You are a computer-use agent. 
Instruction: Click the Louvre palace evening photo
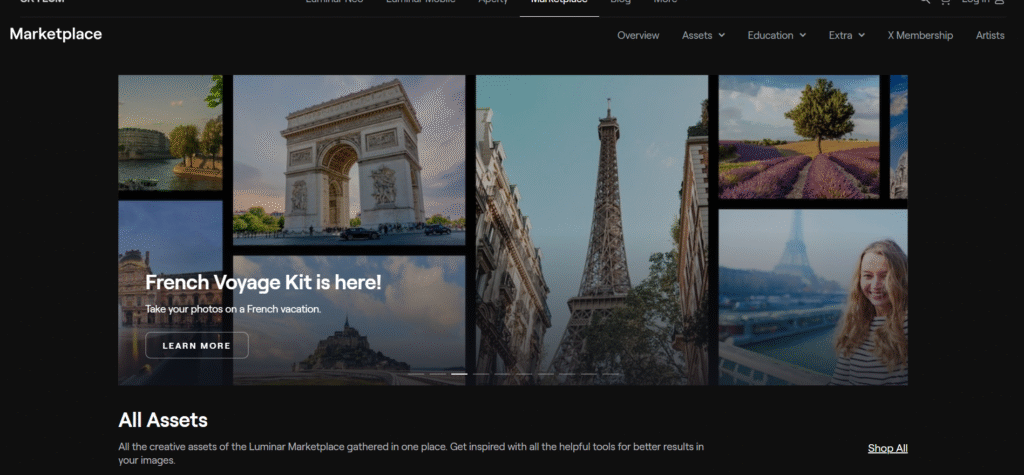coord(170,293)
